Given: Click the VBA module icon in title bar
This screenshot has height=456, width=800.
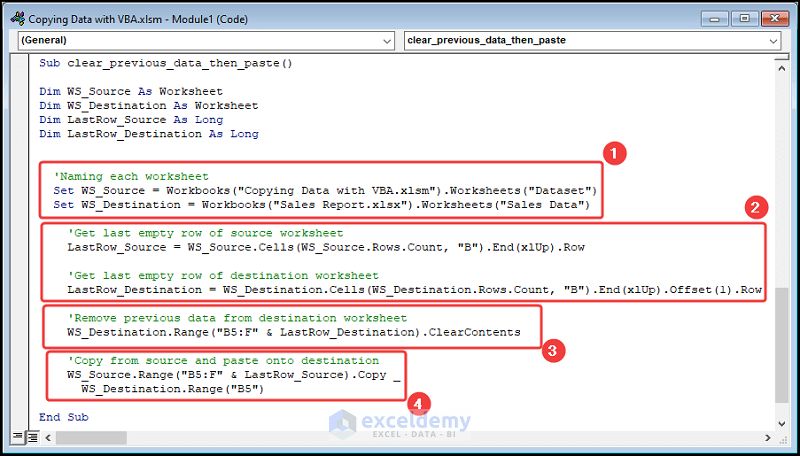Looking at the screenshot, I should 17,19.
